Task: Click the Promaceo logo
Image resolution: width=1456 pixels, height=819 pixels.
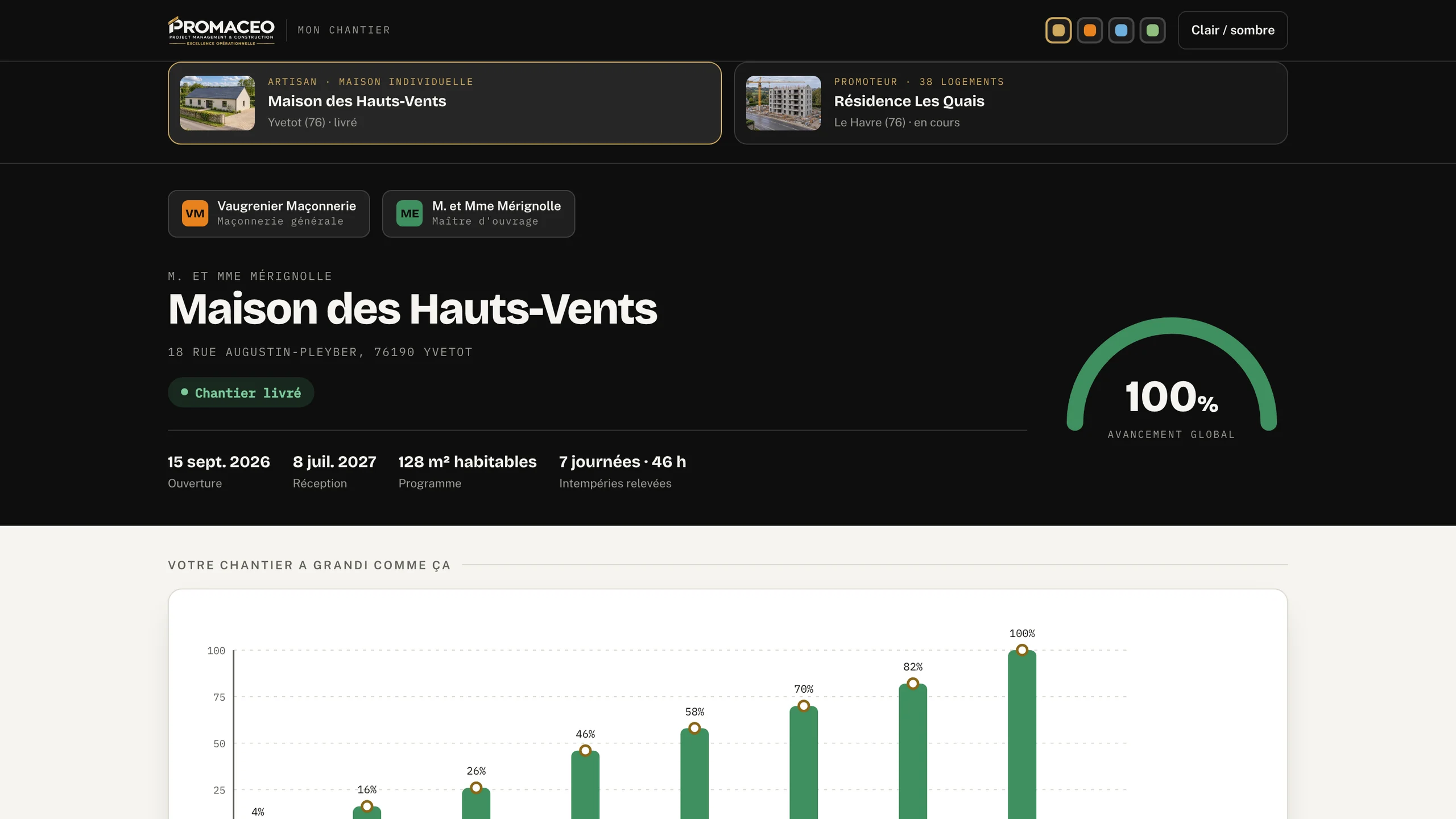Action: pos(221,30)
